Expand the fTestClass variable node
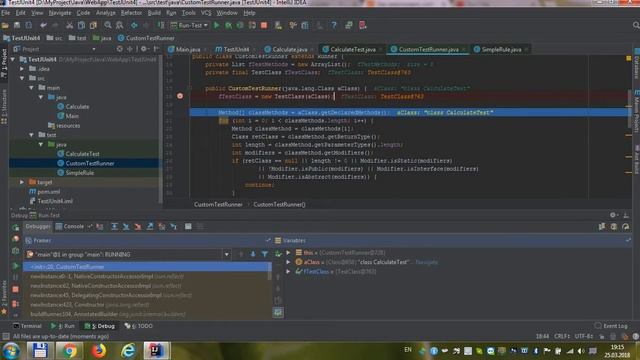Viewport: 640px width, 360px height. tap(289, 271)
